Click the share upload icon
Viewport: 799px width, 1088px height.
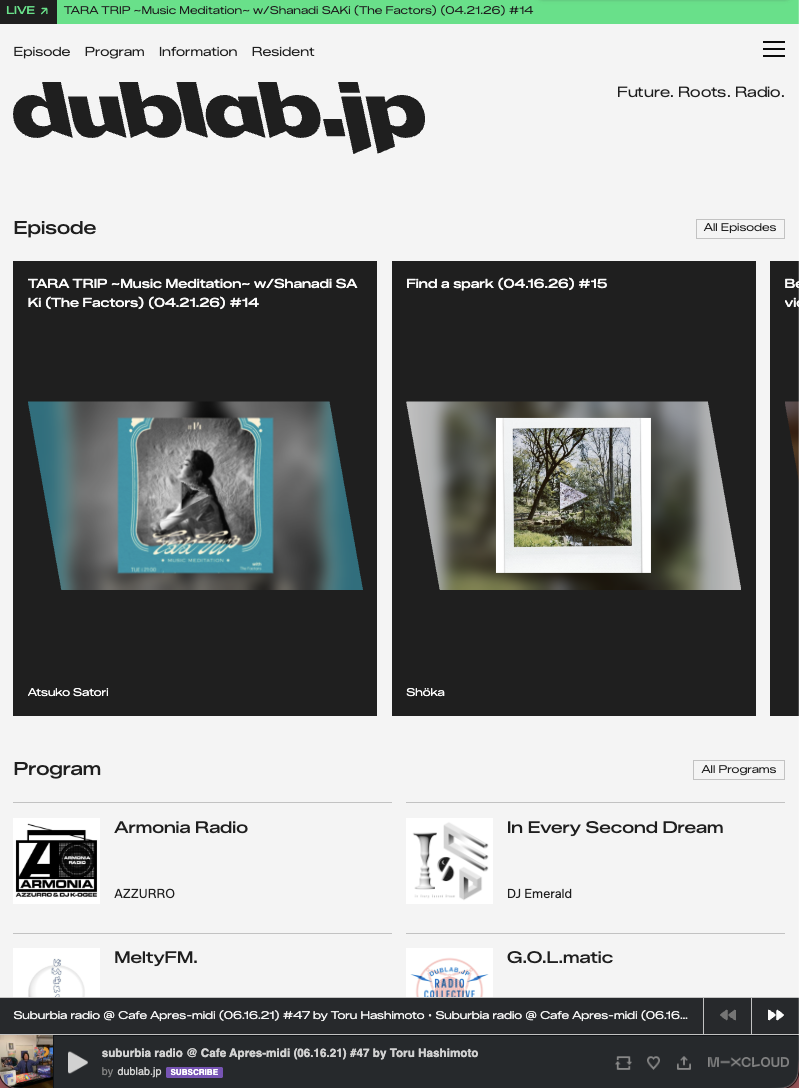click(684, 1062)
